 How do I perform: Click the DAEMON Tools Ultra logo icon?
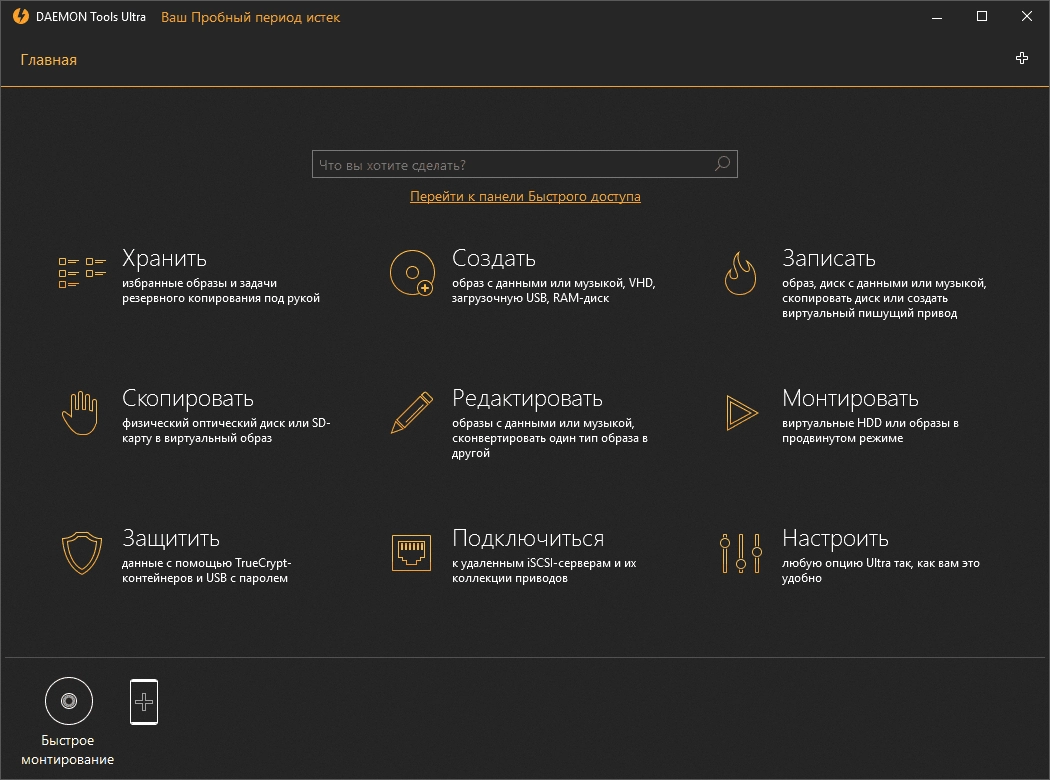pyautogui.click(x=21, y=16)
